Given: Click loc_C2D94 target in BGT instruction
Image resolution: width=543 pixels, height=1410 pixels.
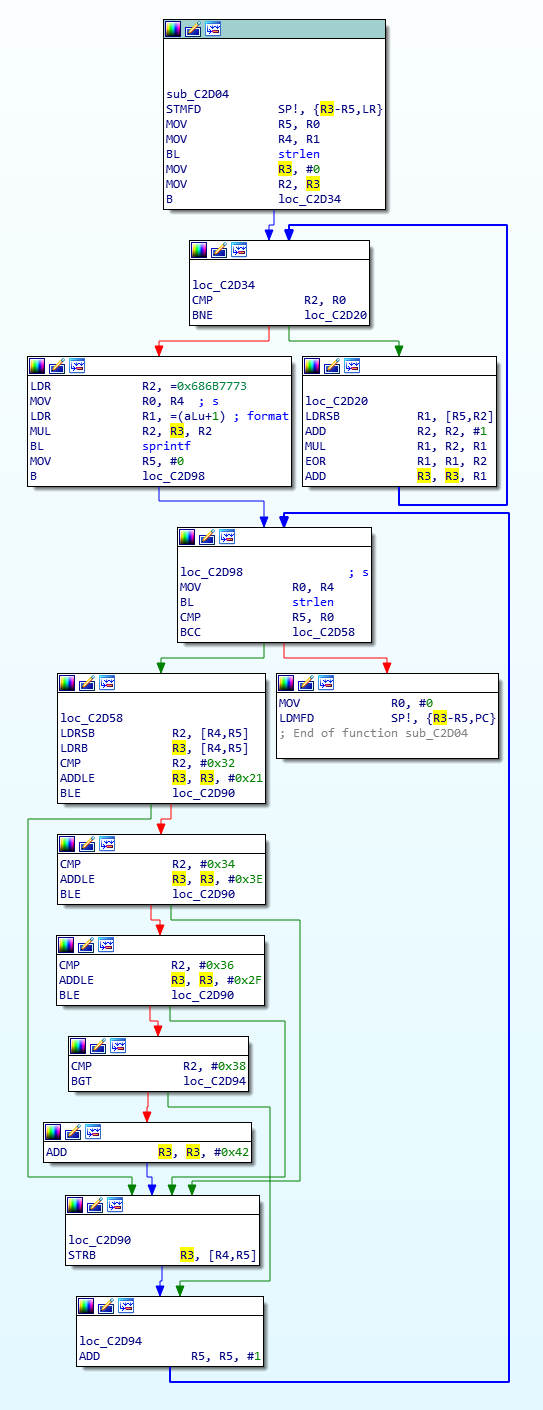Looking at the screenshot, I should click(214, 1081).
